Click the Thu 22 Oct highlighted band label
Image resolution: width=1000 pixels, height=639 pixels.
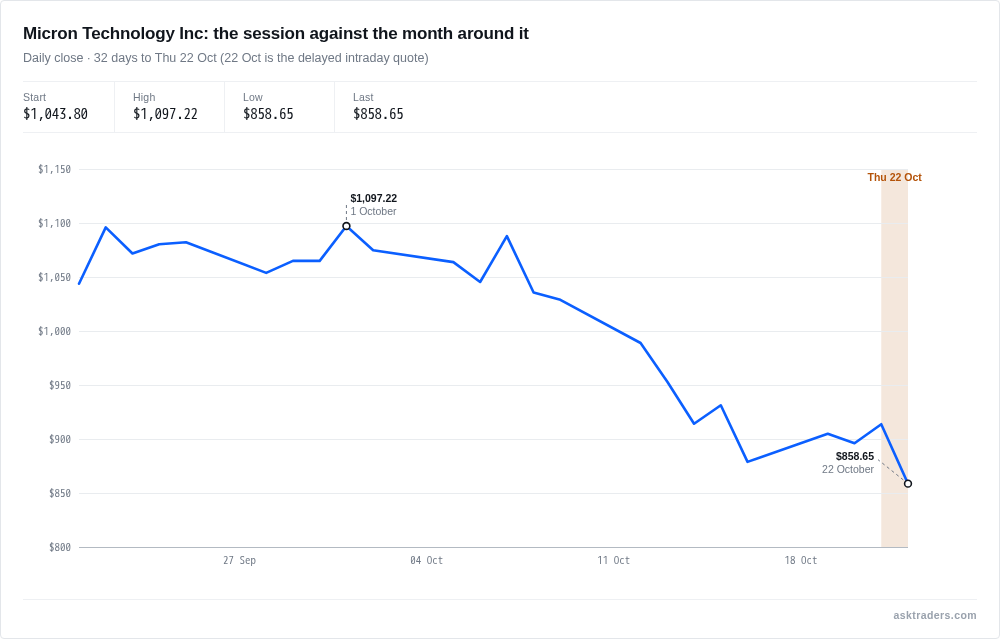(x=894, y=177)
